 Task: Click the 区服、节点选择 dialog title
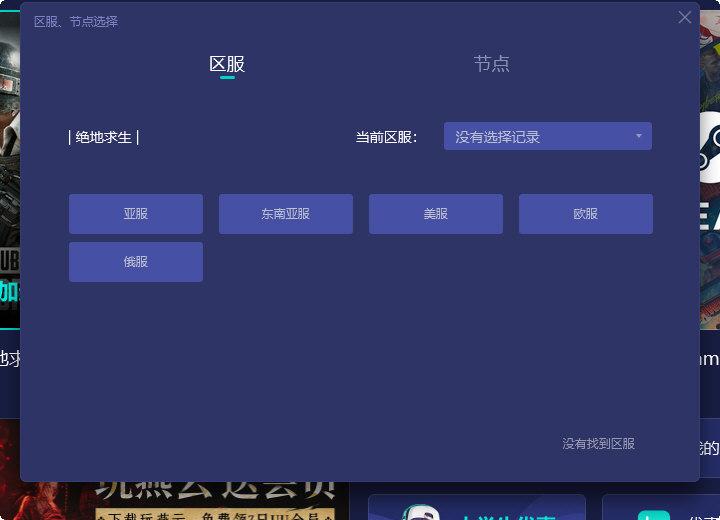point(76,22)
